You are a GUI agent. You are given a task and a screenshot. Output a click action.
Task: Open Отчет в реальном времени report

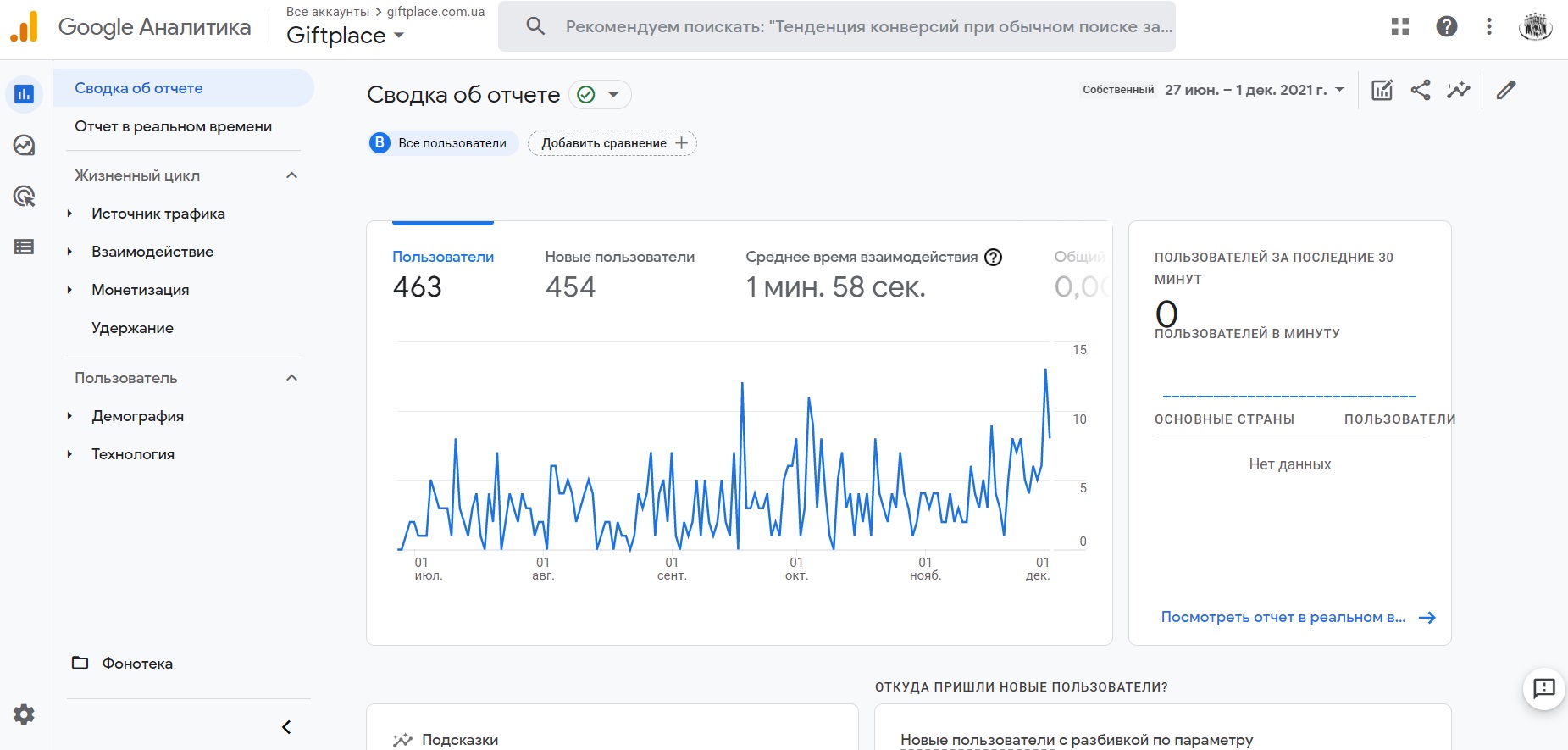pos(173,126)
